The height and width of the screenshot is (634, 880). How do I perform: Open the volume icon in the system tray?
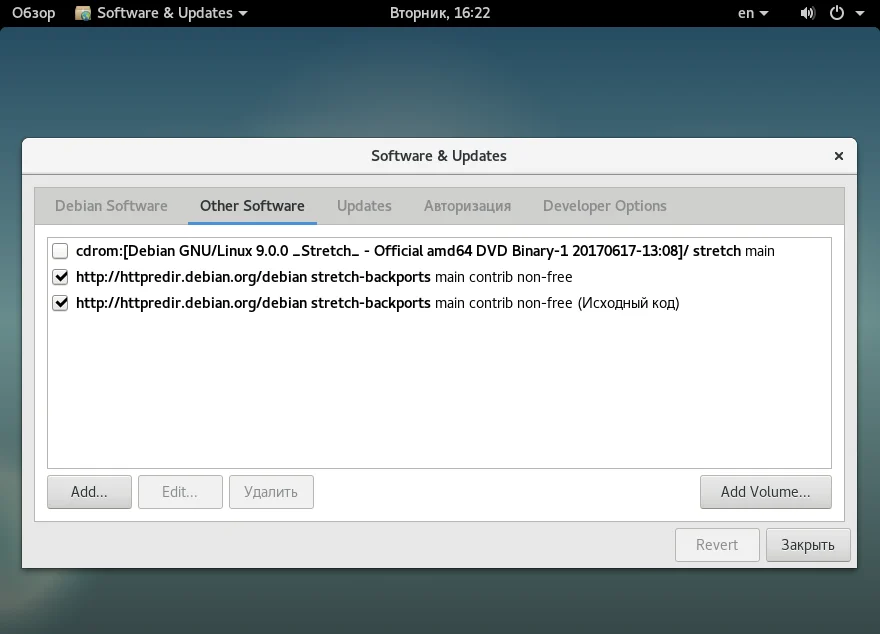pos(808,13)
